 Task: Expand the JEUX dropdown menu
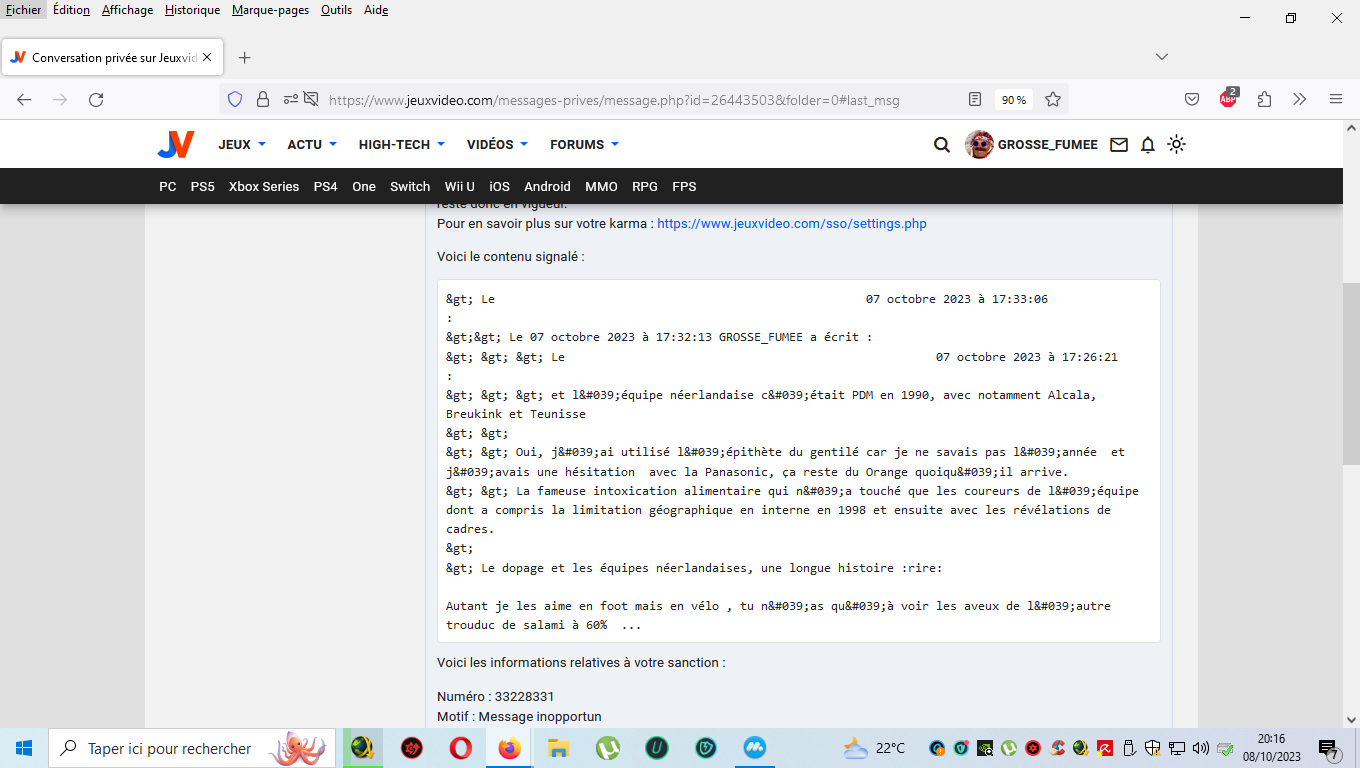[x=242, y=145]
